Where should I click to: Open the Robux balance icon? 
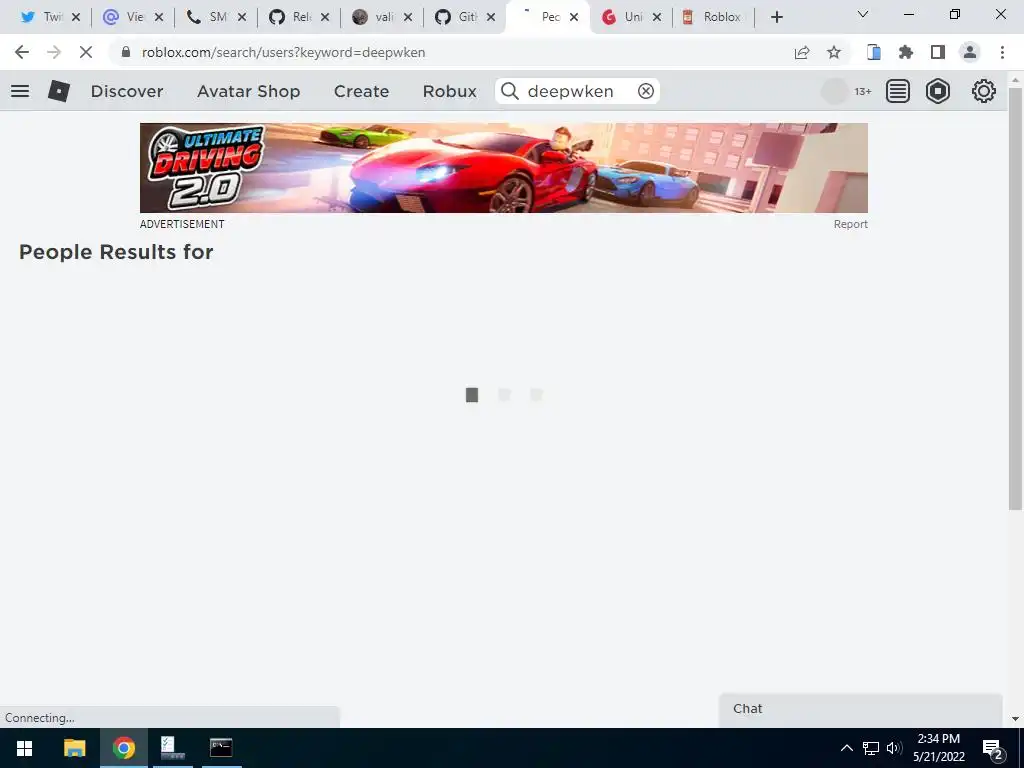pos(938,91)
